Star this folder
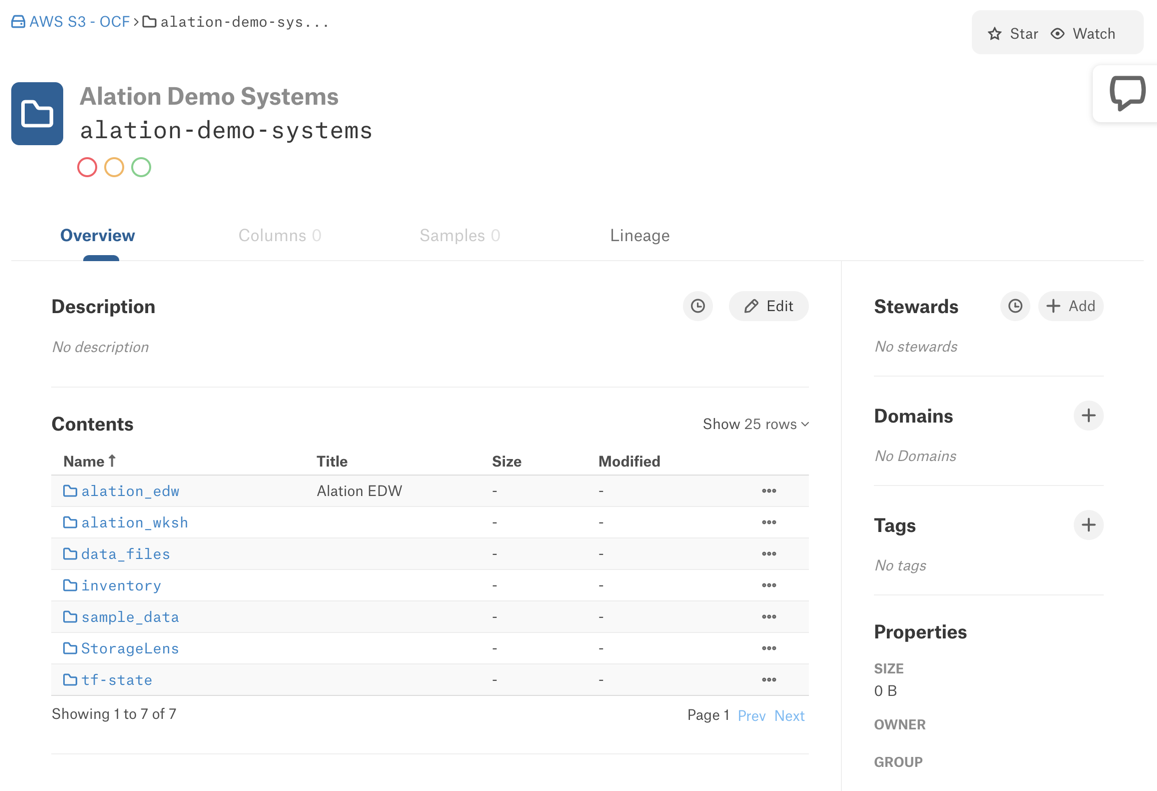Viewport: 1157px width, 791px height. 1012,34
